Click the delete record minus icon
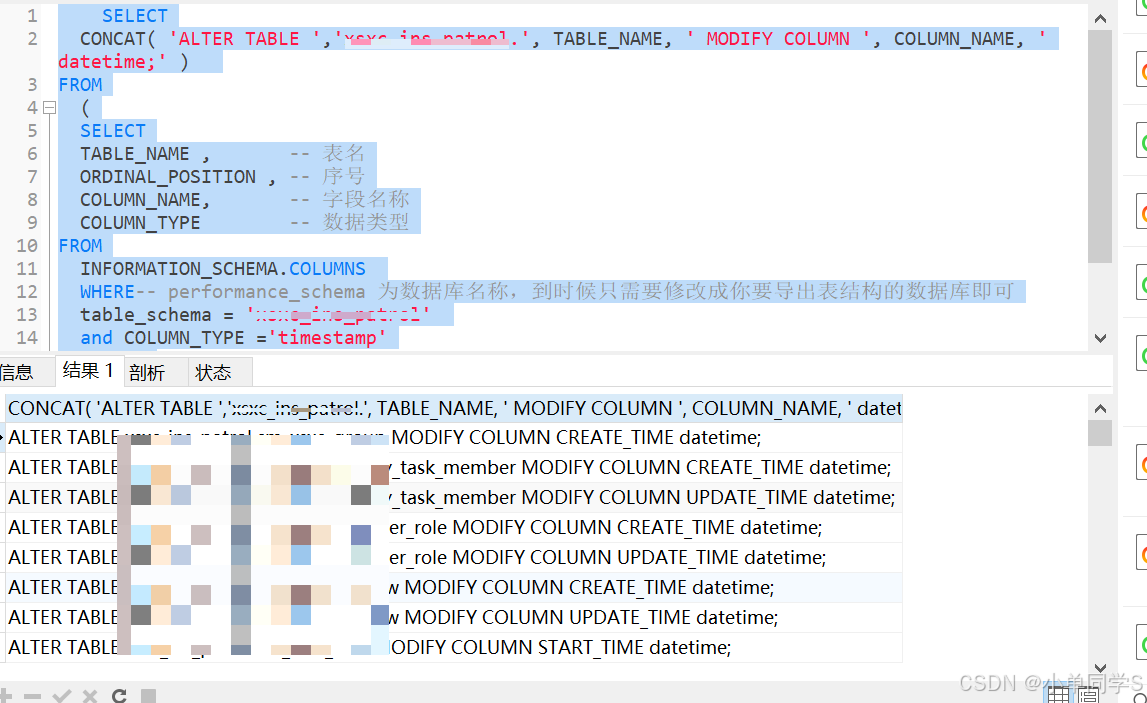This screenshot has width=1147, height=703. click(x=33, y=695)
